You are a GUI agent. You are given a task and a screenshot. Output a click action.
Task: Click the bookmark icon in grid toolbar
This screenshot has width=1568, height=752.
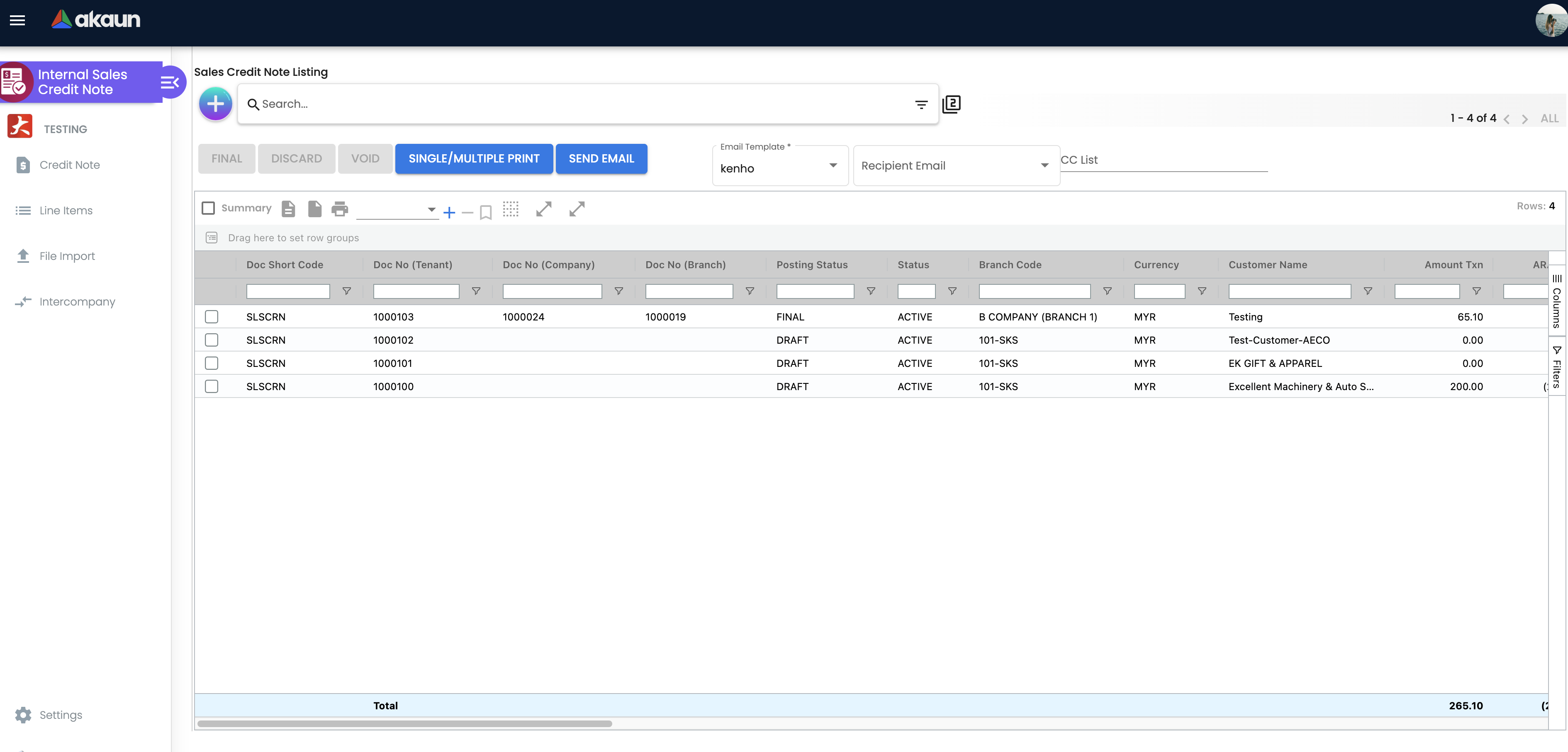click(x=486, y=212)
